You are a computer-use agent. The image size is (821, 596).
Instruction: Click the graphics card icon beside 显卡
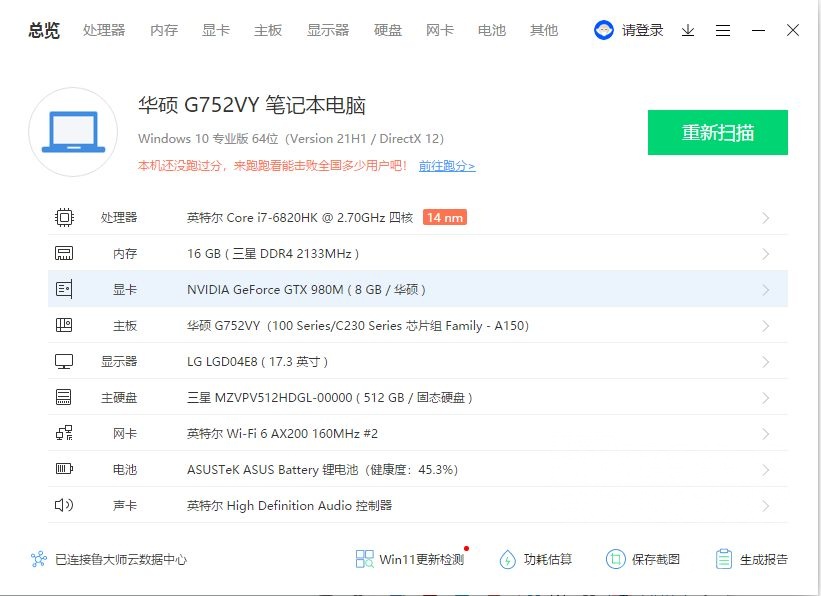(64, 288)
